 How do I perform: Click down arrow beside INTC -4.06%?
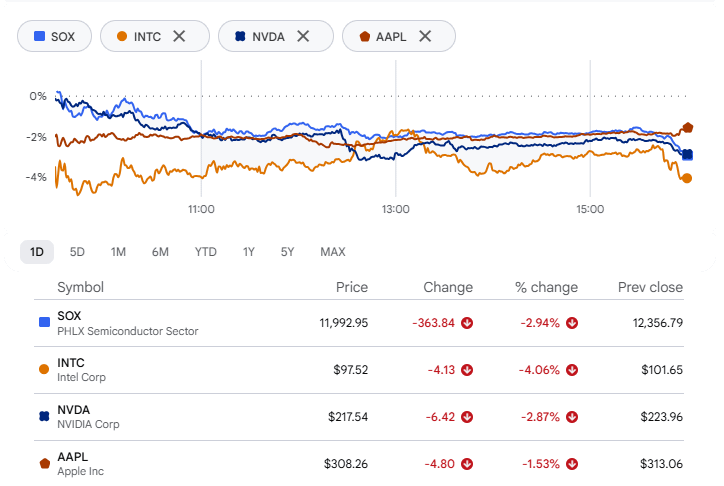572,370
